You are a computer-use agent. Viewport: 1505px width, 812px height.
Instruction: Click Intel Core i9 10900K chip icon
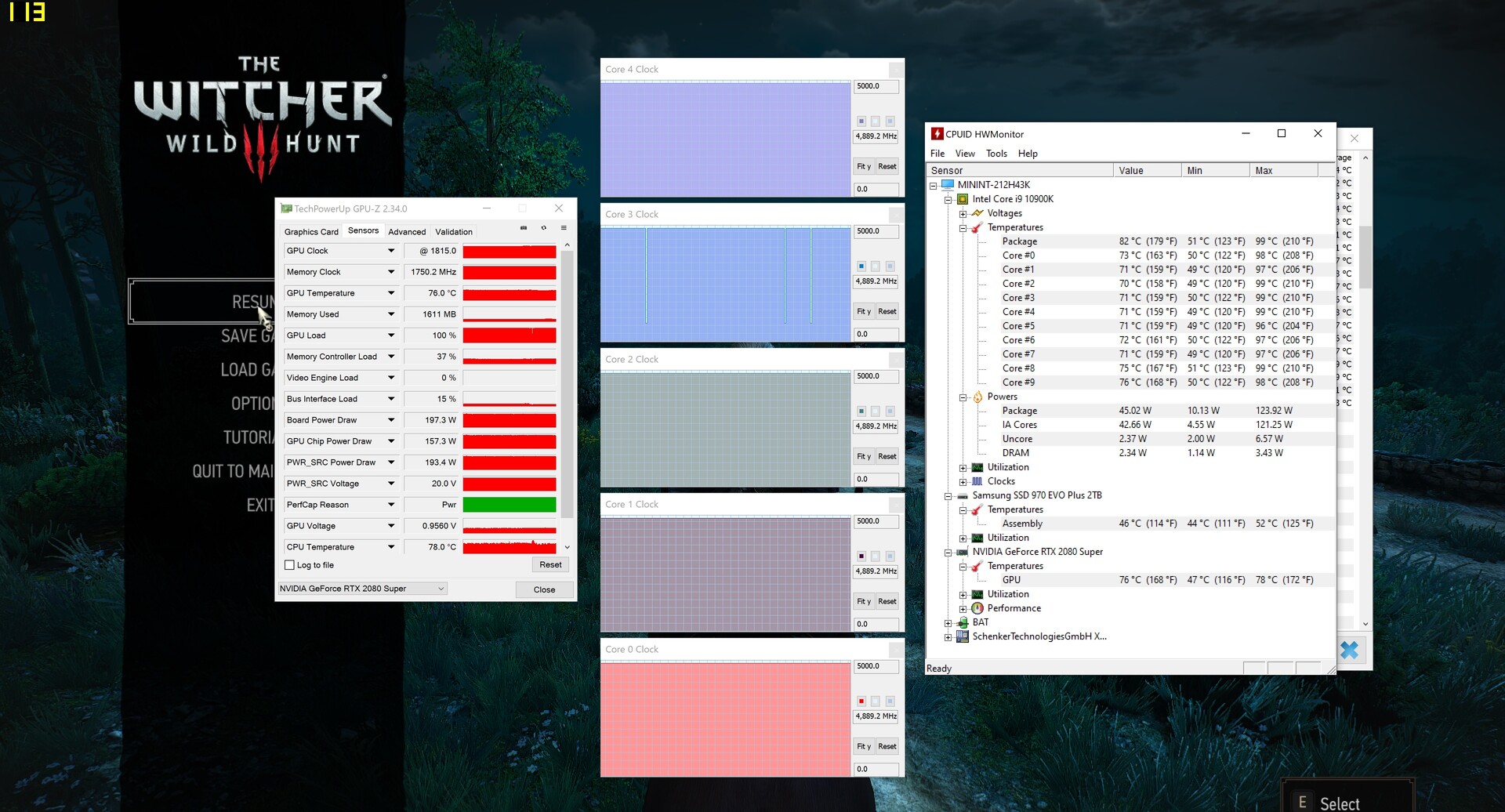click(x=963, y=199)
